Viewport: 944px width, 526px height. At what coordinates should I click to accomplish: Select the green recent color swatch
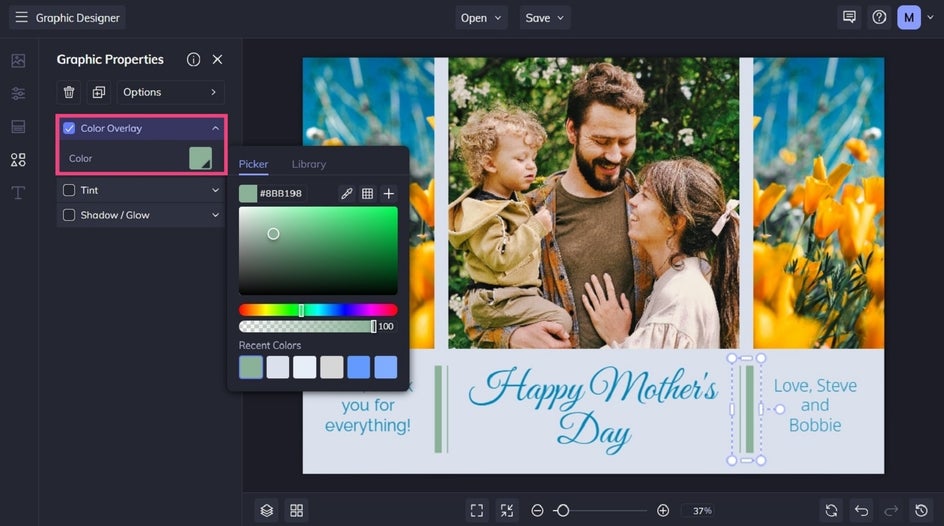251,367
